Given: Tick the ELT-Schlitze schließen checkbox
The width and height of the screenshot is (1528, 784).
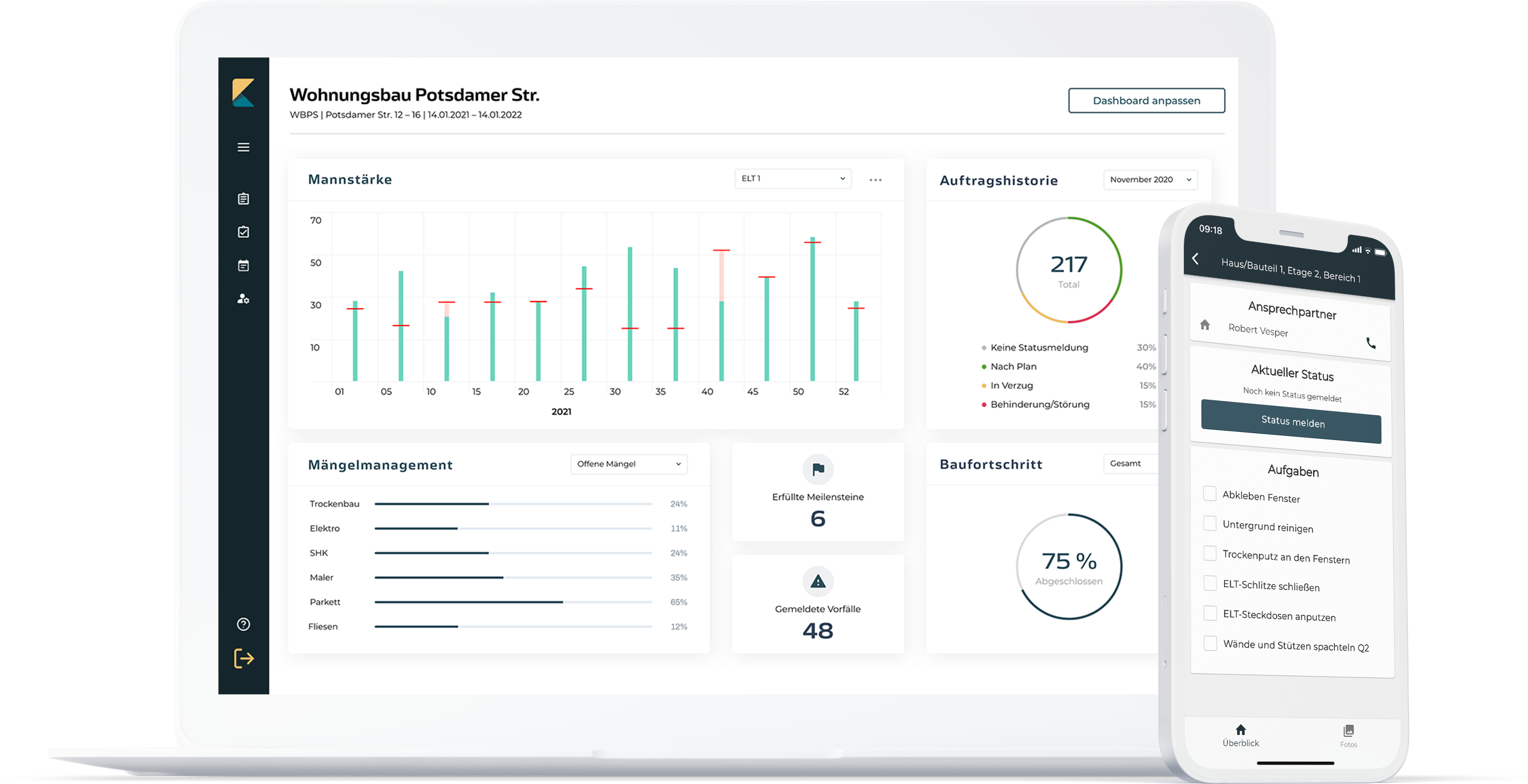Looking at the screenshot, I should pos(1210,583).
